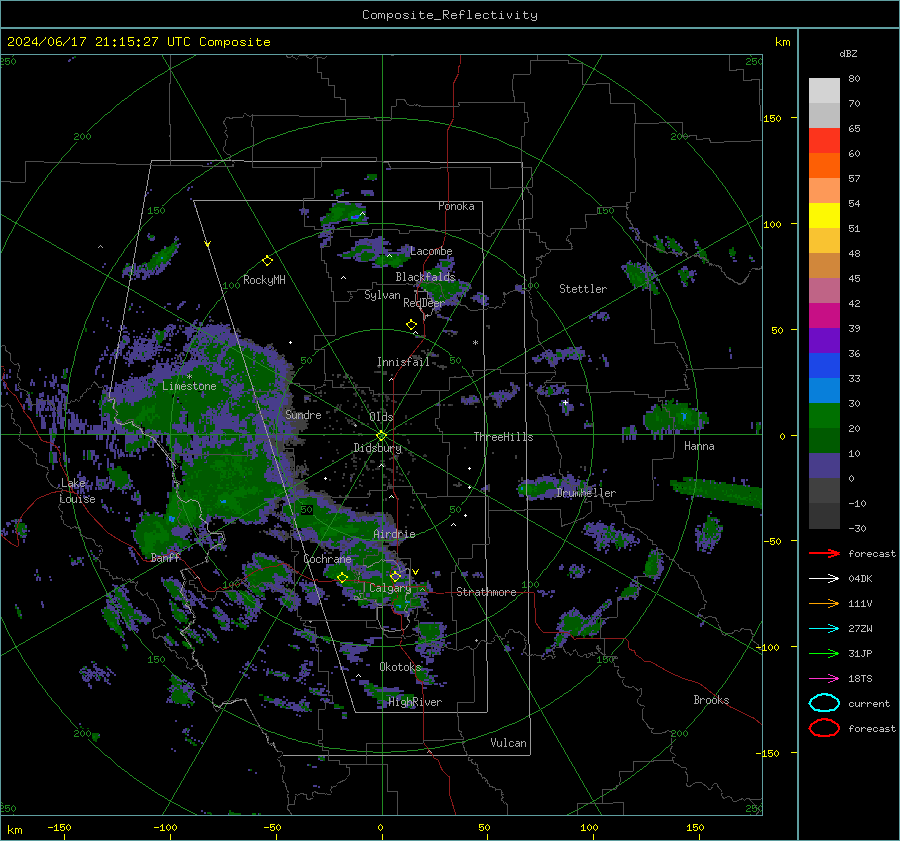Click the Cochrane city label
900x841 pixels.
[x=327, y=559]
